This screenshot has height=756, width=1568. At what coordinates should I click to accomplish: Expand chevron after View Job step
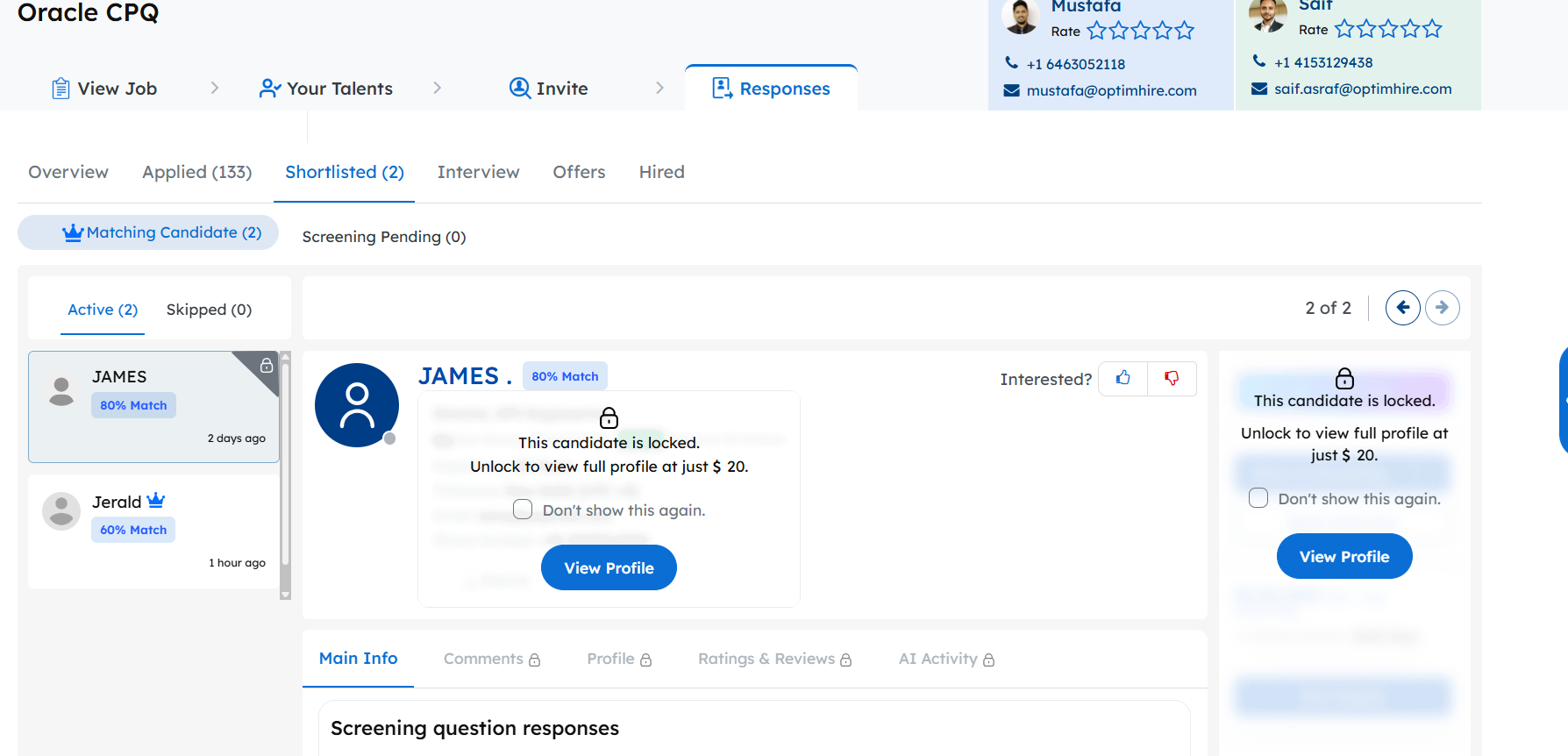coord(215,88)
